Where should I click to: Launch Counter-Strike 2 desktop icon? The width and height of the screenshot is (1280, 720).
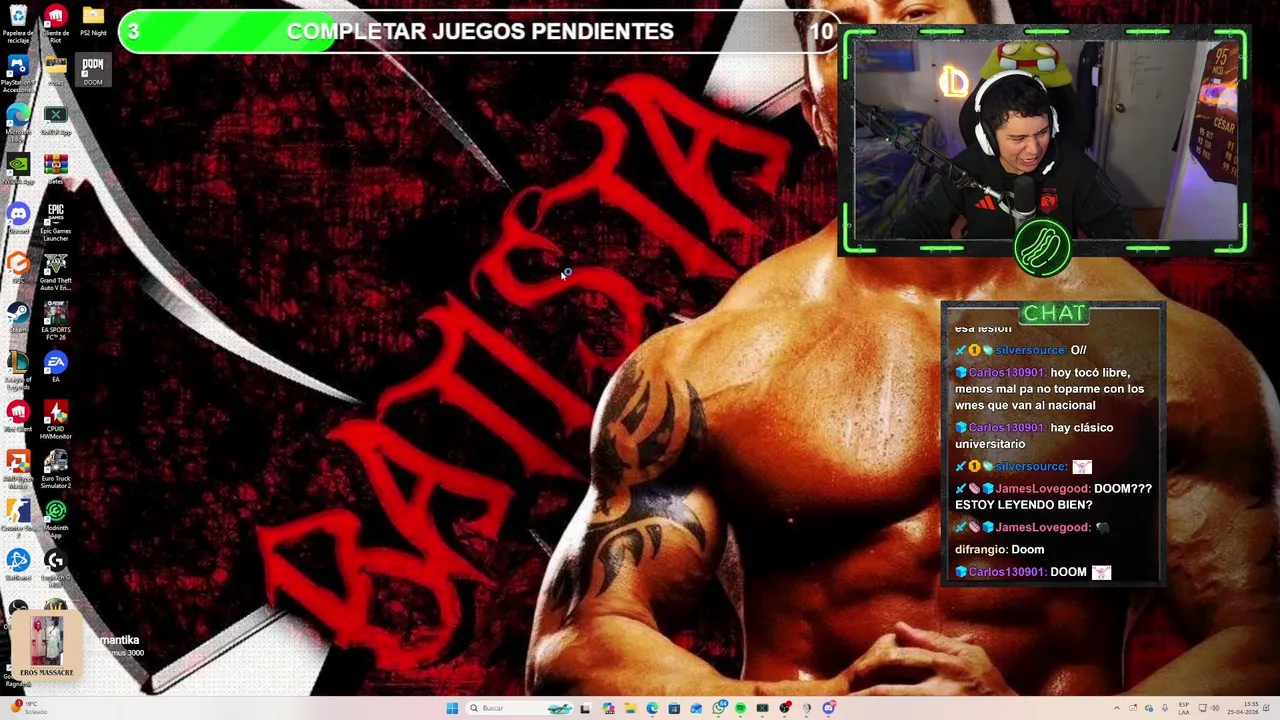click(18, 519)
